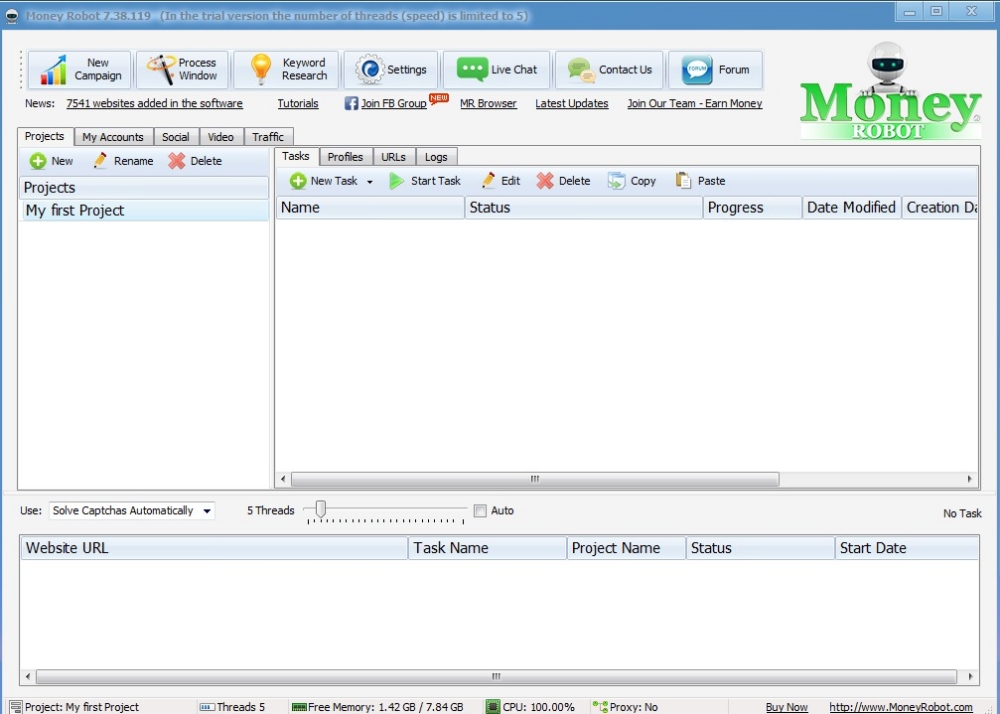This screenshot has height=714, width=1000.
Task: Click the Buy Now link
Action: (x=786, y=707)
